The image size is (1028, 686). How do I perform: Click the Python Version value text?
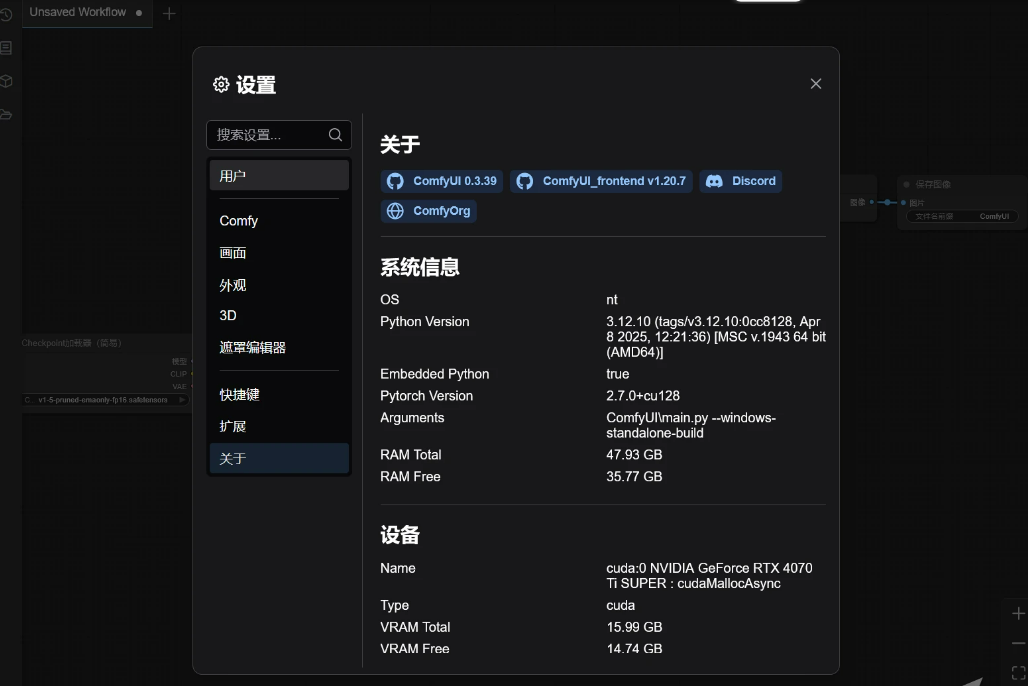click(716, 337)
